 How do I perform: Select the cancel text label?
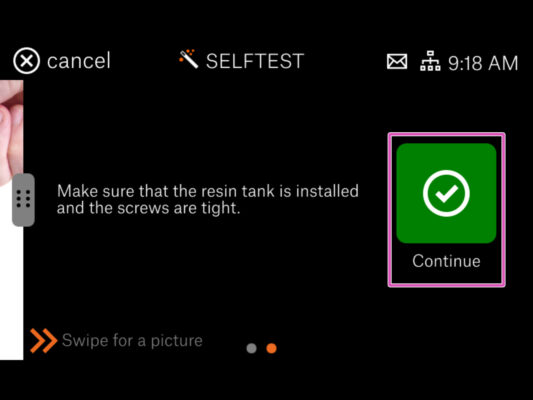(x=79, y=61)
